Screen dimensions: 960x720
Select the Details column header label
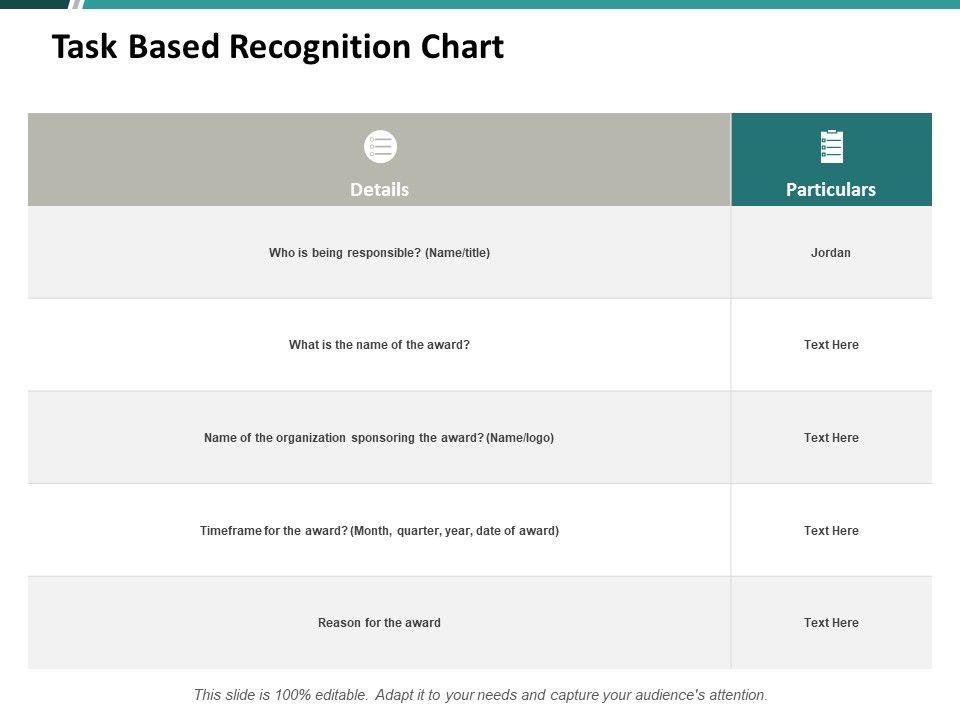[379, 189]
